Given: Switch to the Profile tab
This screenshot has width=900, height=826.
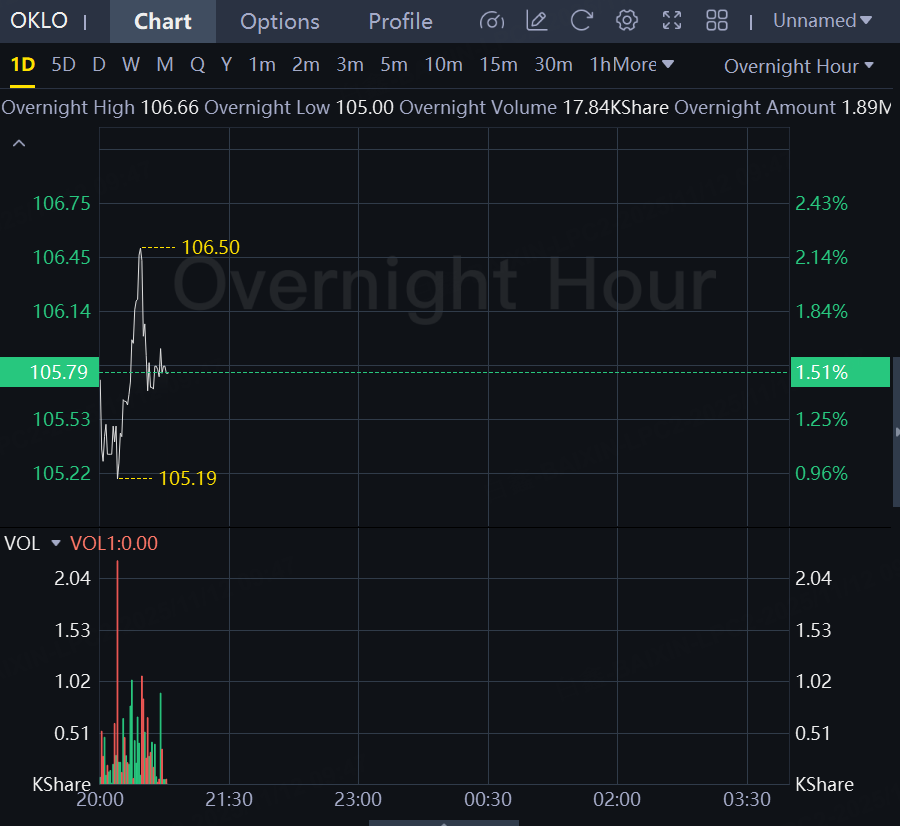Looking at the screenshot, I should 400,21.
